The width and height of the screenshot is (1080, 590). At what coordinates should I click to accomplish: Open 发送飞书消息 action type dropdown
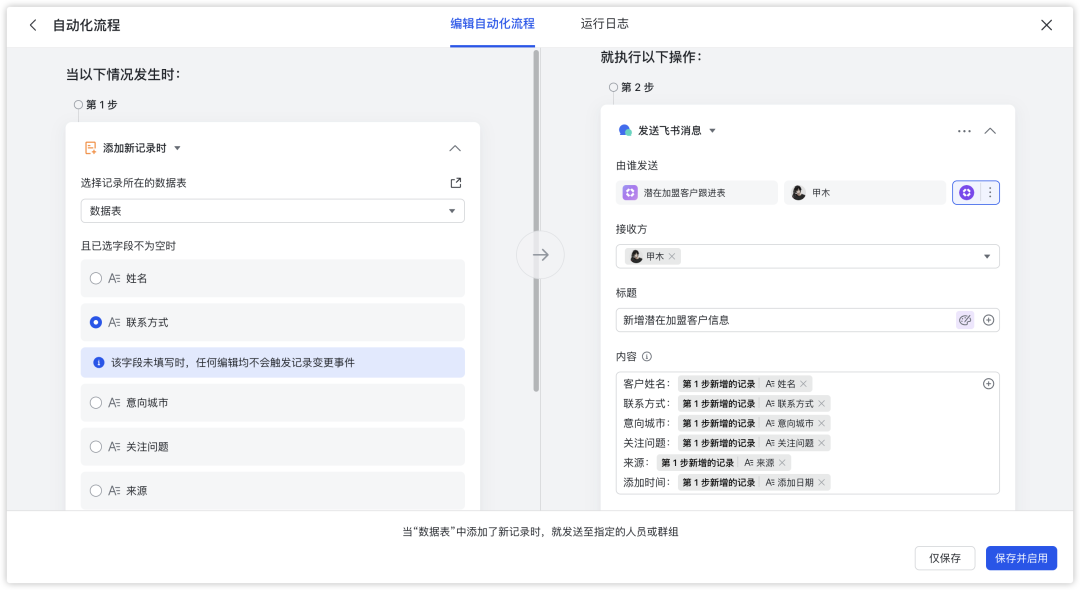[712, 131]
